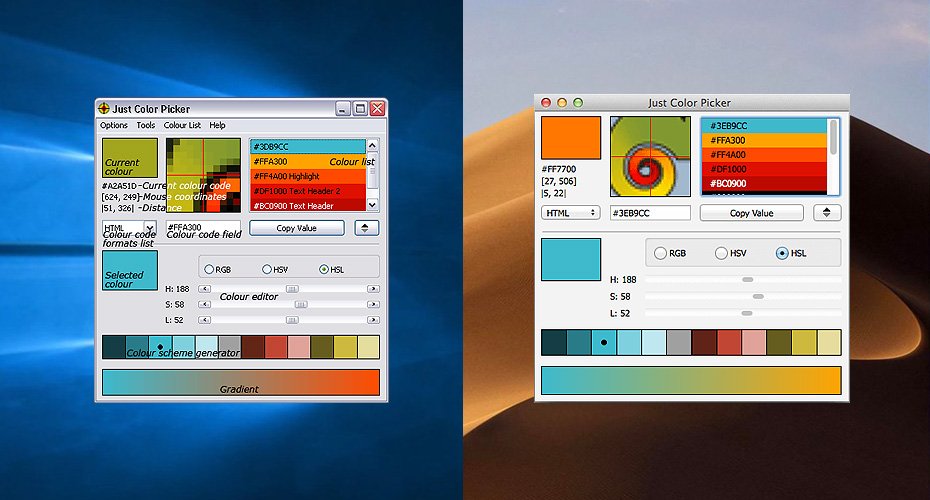
Task: Select #FF4A00 row in Mac colour list
Action: tap(765, 154)
